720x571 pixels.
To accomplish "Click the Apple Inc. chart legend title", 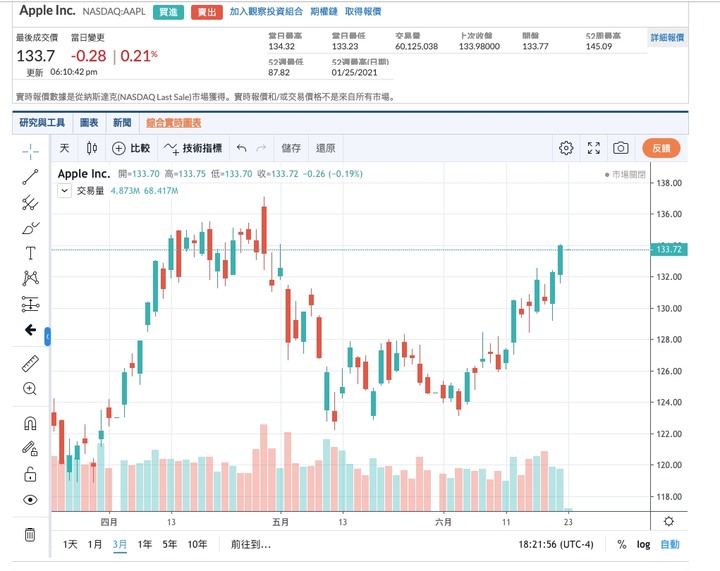I will [84, 174].
